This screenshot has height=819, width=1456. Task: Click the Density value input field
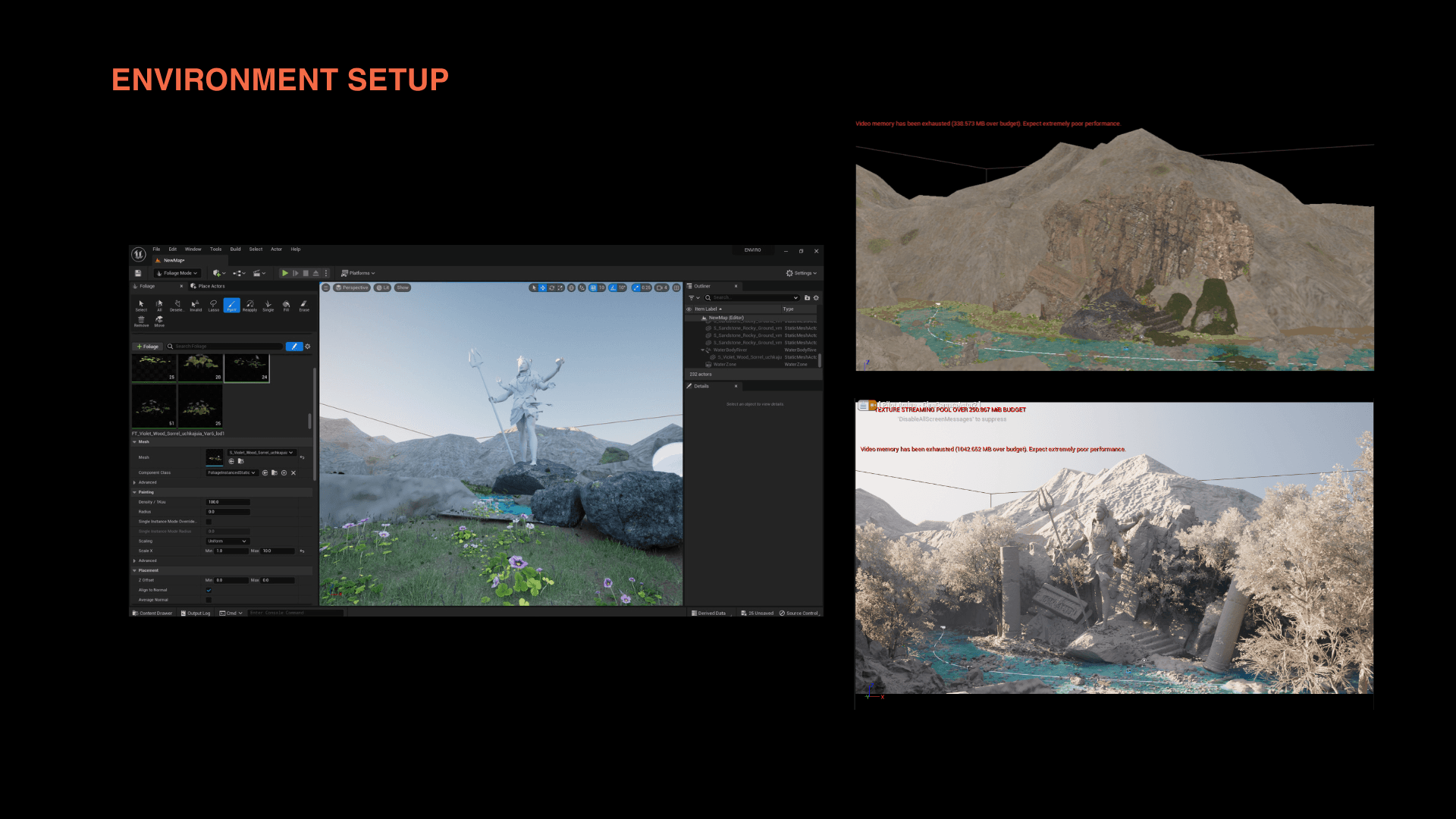pos(227,502)
